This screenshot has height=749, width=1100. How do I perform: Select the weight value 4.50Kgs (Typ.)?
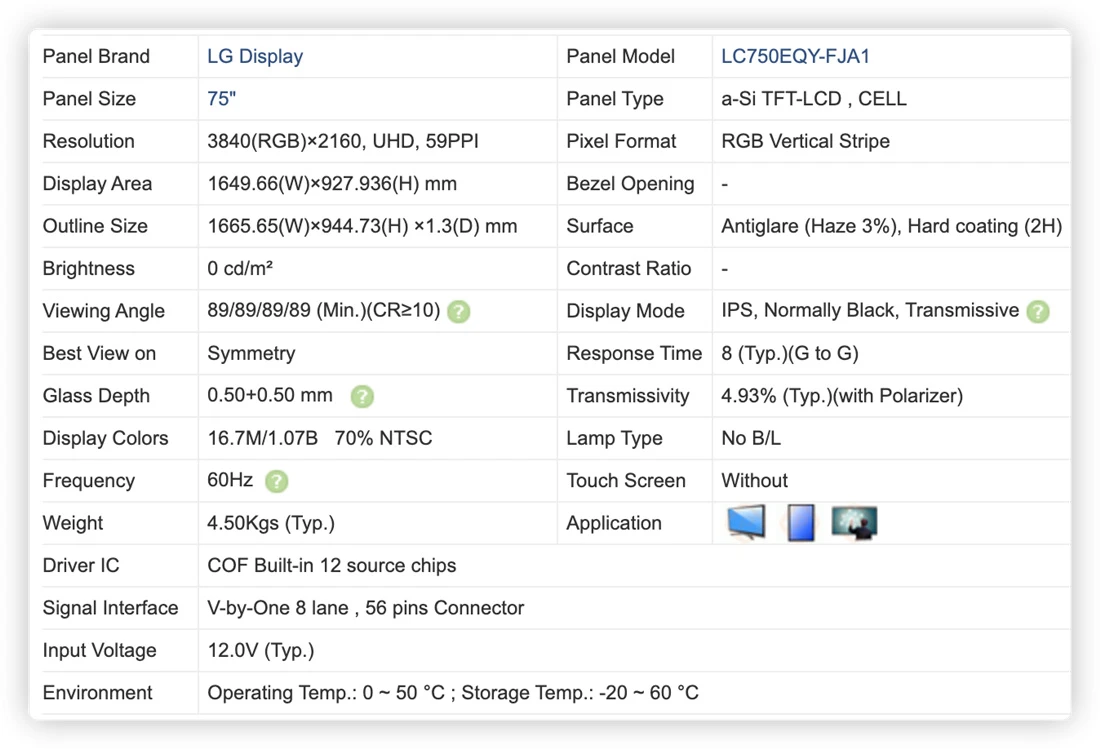pos(271,523)
